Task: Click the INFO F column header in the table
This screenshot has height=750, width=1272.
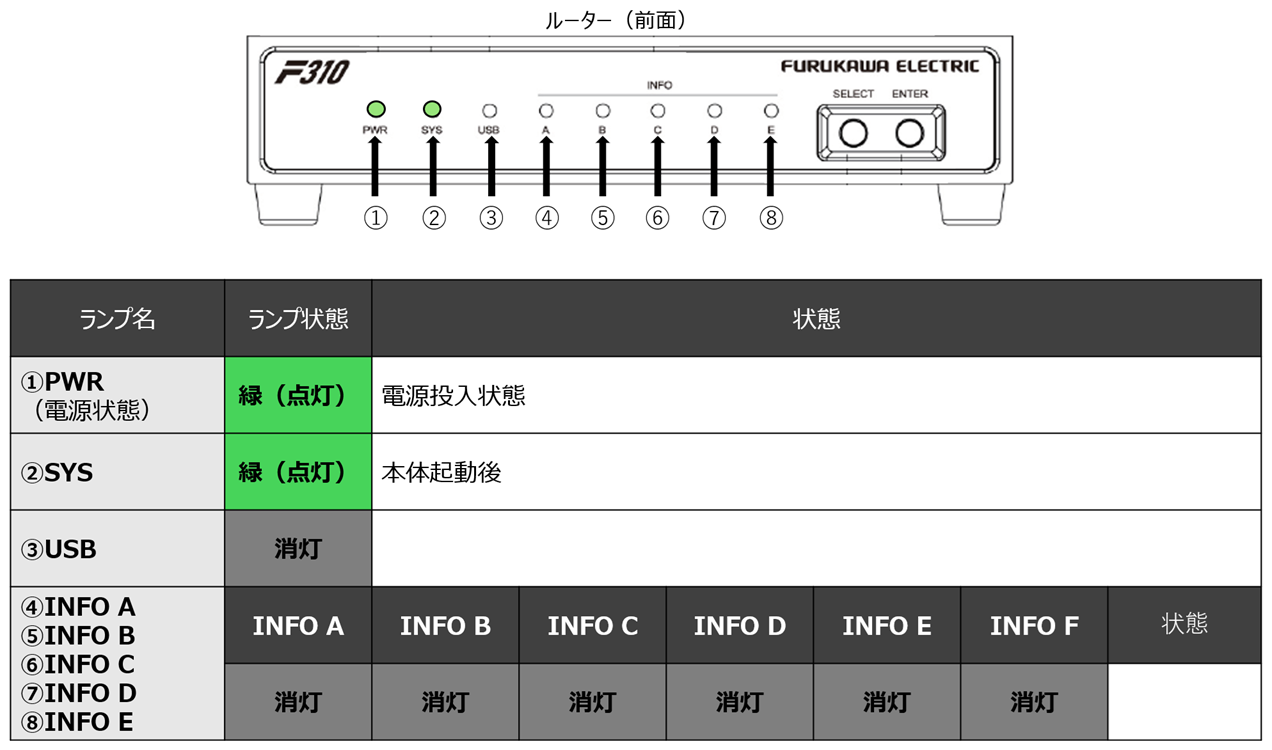Action: (x=1034, y=626)
